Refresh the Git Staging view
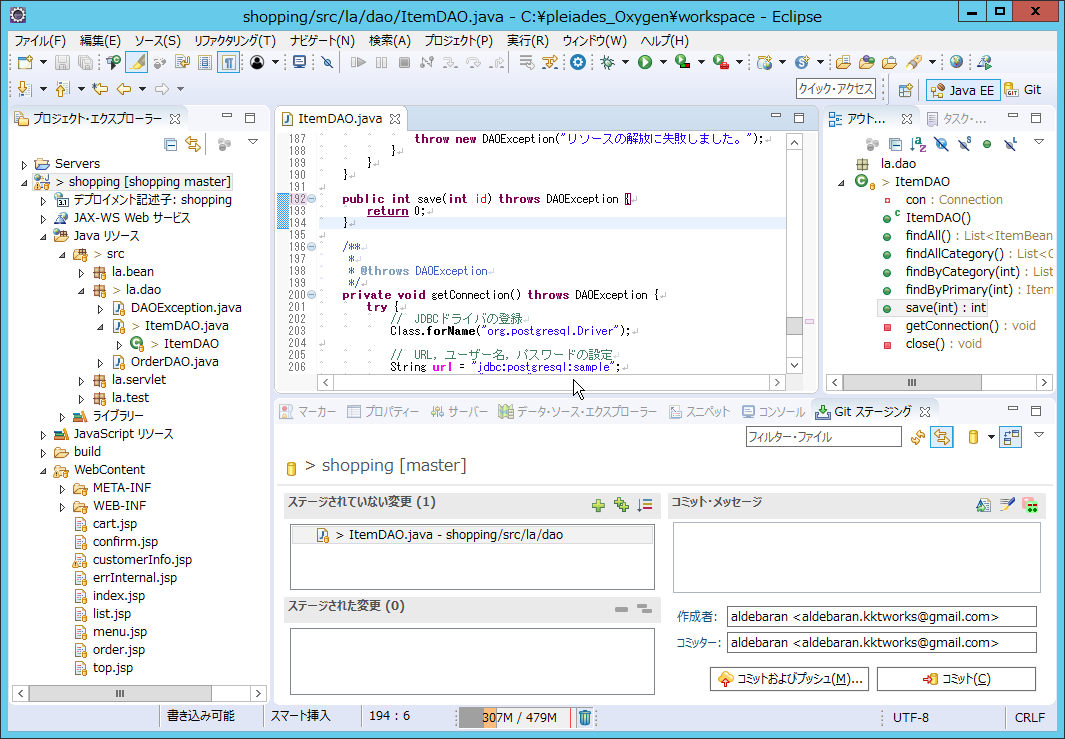The width and height of the screenshot is (1065, 739). coord(916,436)
